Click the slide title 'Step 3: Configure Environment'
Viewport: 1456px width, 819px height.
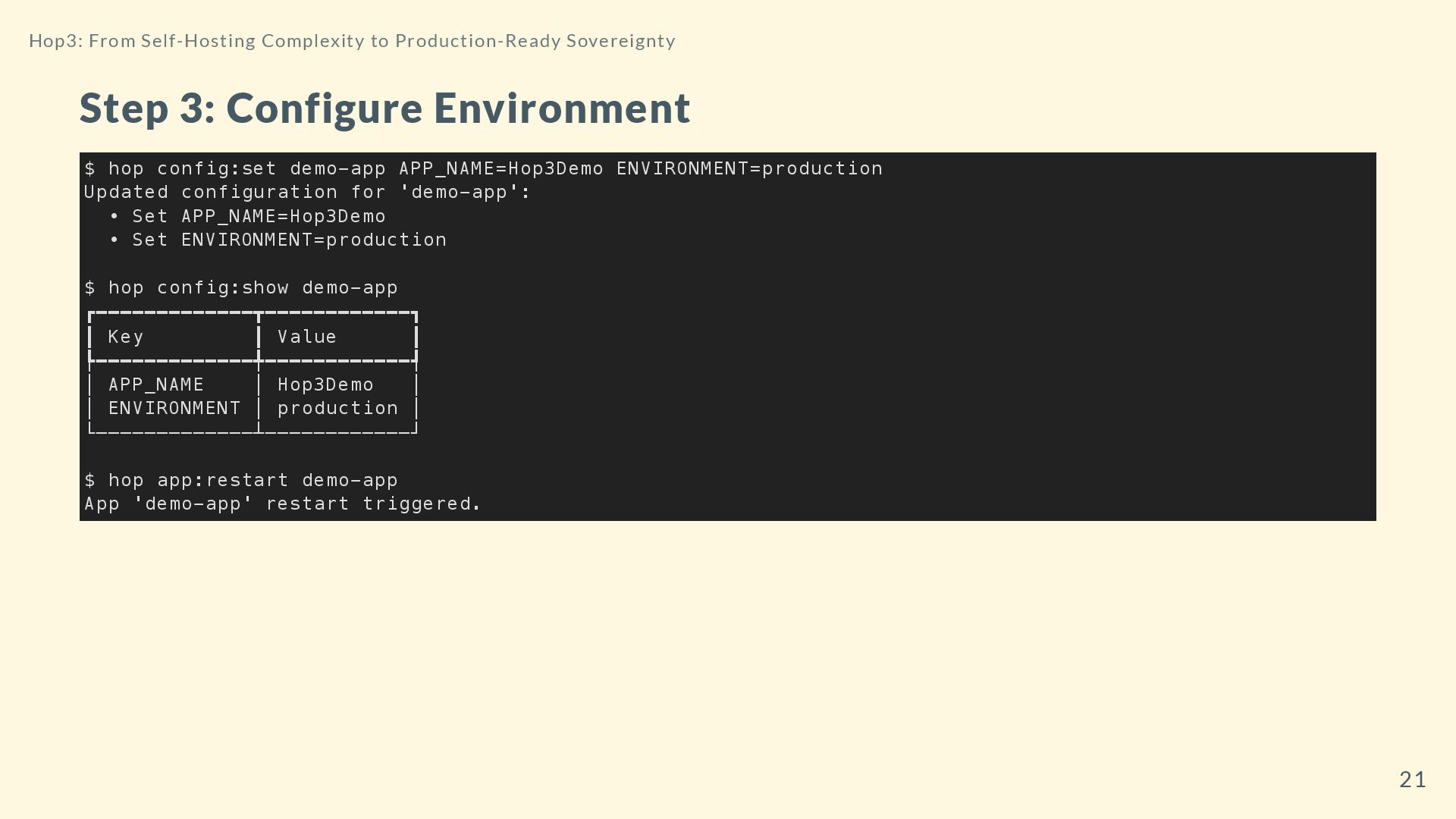(x=384, y=108)
